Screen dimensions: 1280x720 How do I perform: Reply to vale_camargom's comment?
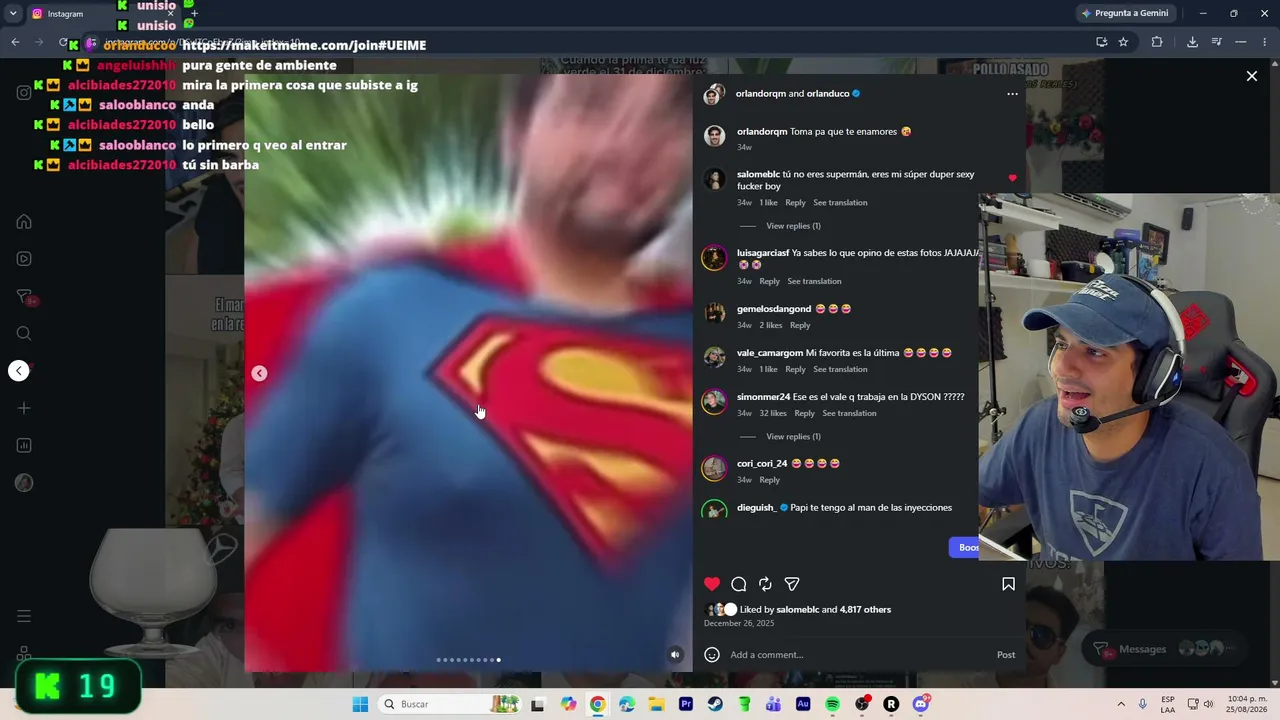coord(795,369)
